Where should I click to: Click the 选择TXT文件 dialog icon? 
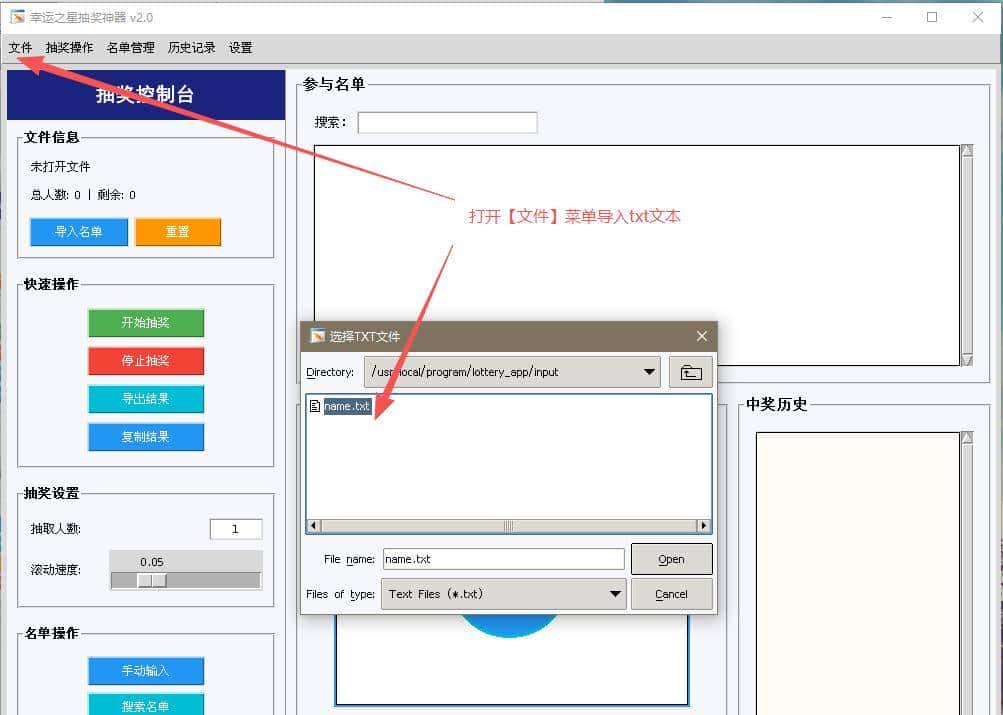pos(317,335)
